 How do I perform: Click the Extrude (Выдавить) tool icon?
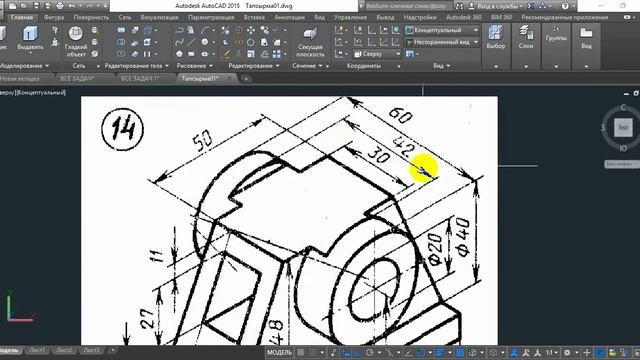[x=30, y=33]
